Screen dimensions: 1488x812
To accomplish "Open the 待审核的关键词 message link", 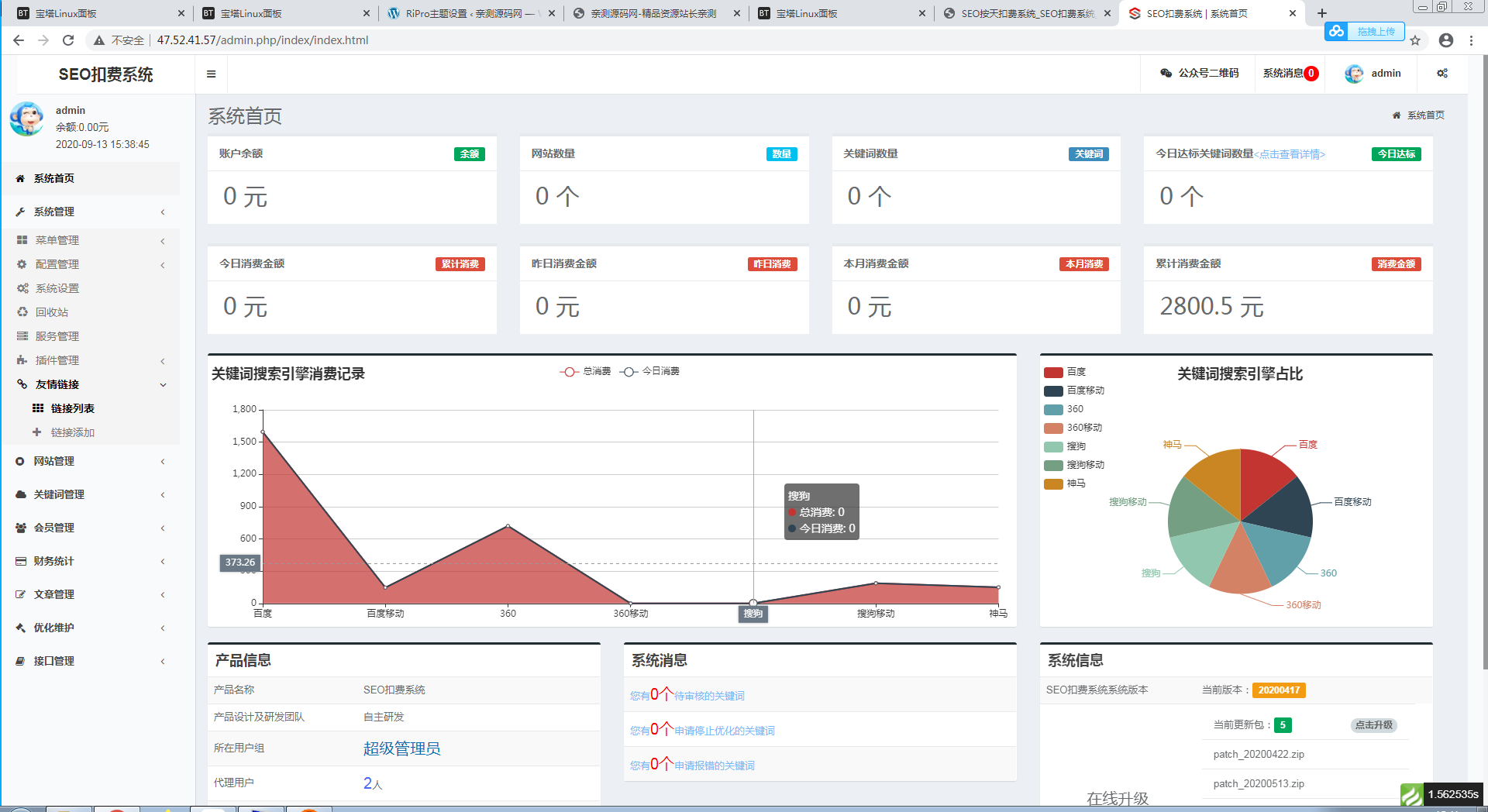I will (x=687, y=695).
